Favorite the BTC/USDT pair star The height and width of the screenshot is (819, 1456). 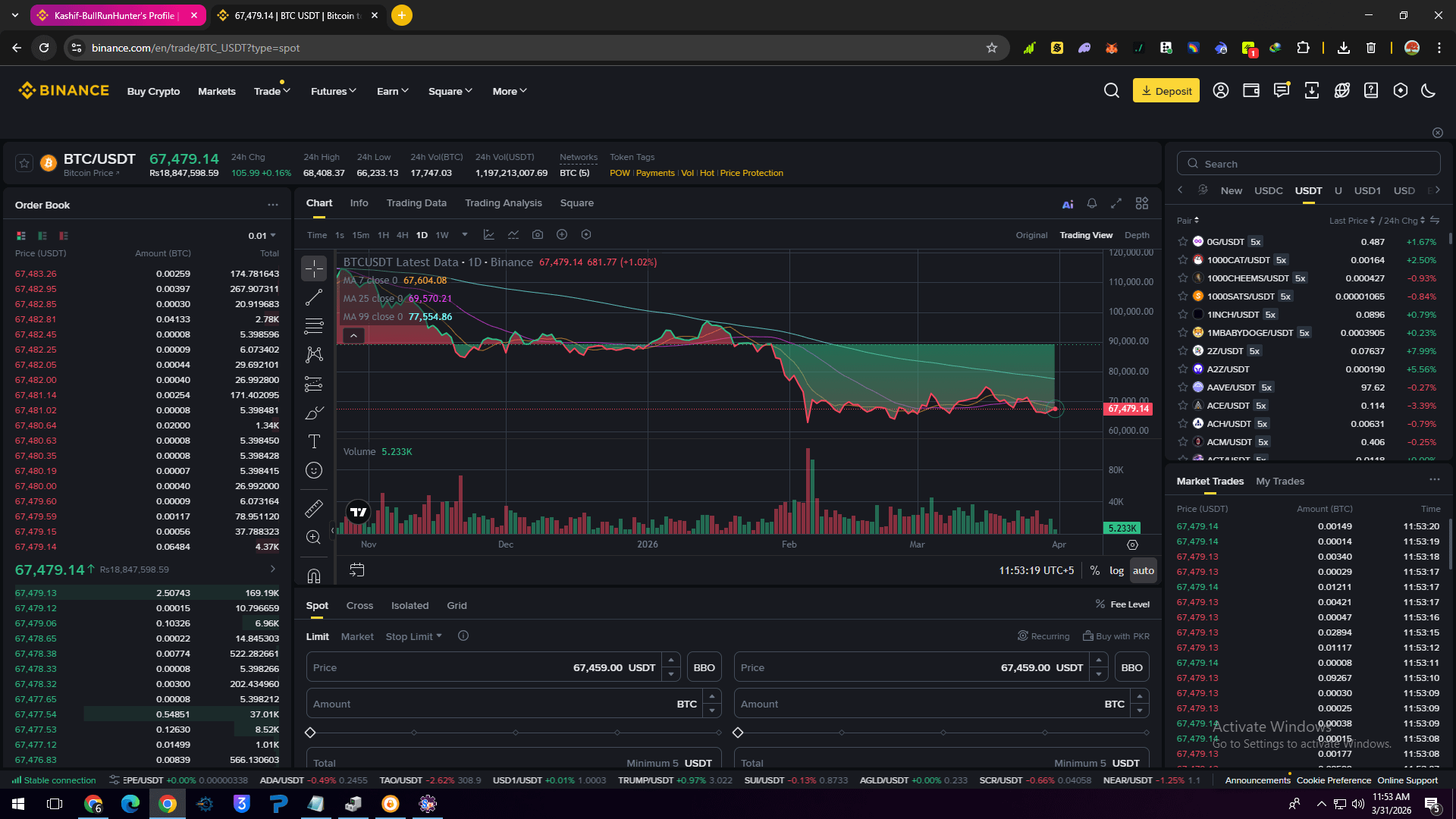pos(24,164)
